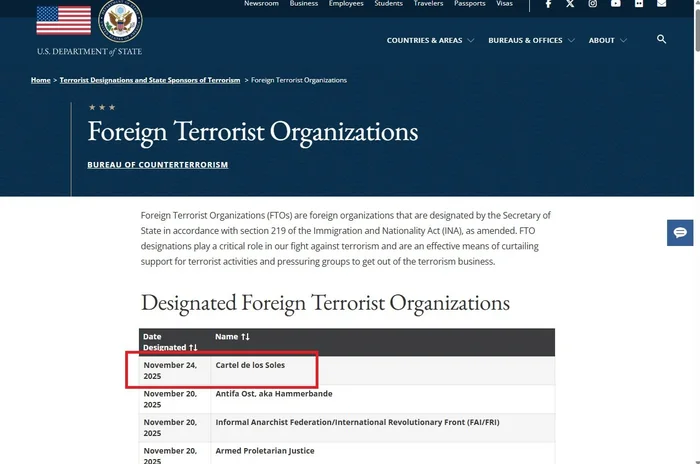This screenshot has width=700, height=464.
Task: Open the Employees top link
Action: click(x=346, y=4)
